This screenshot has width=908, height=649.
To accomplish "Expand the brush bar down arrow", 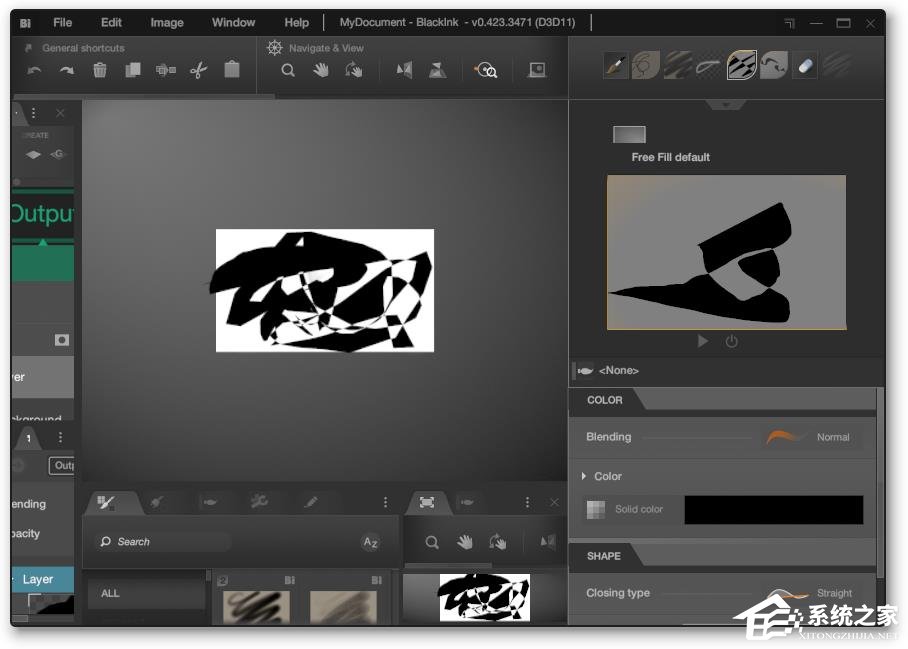I will point(726,104).
